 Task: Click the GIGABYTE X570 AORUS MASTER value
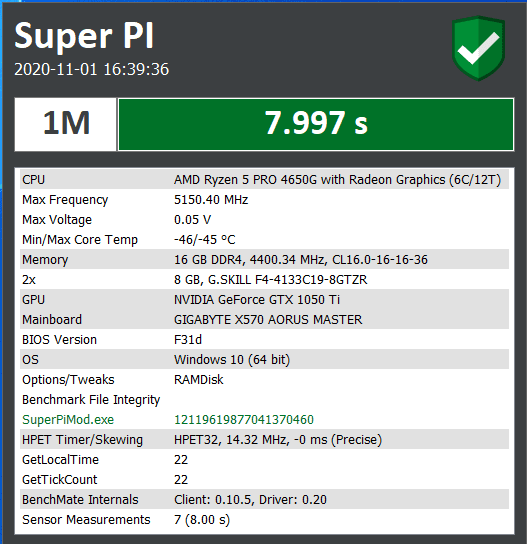click(268, 320)
